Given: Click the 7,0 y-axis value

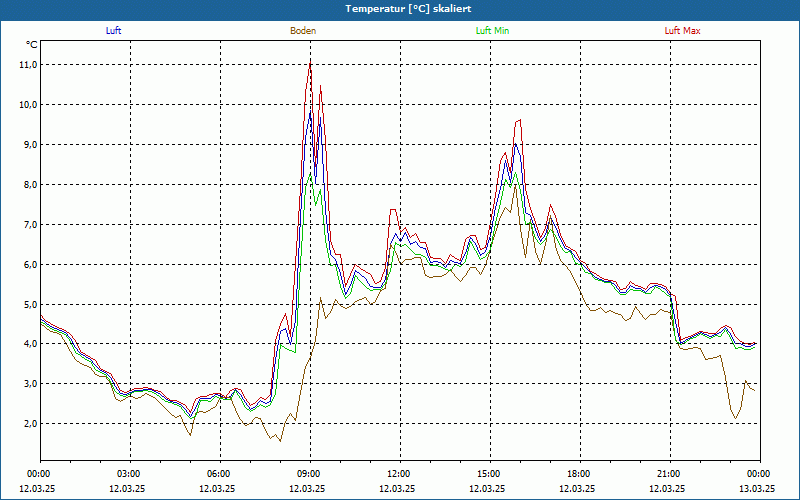Looking at the screenshot, I should 30,224.
